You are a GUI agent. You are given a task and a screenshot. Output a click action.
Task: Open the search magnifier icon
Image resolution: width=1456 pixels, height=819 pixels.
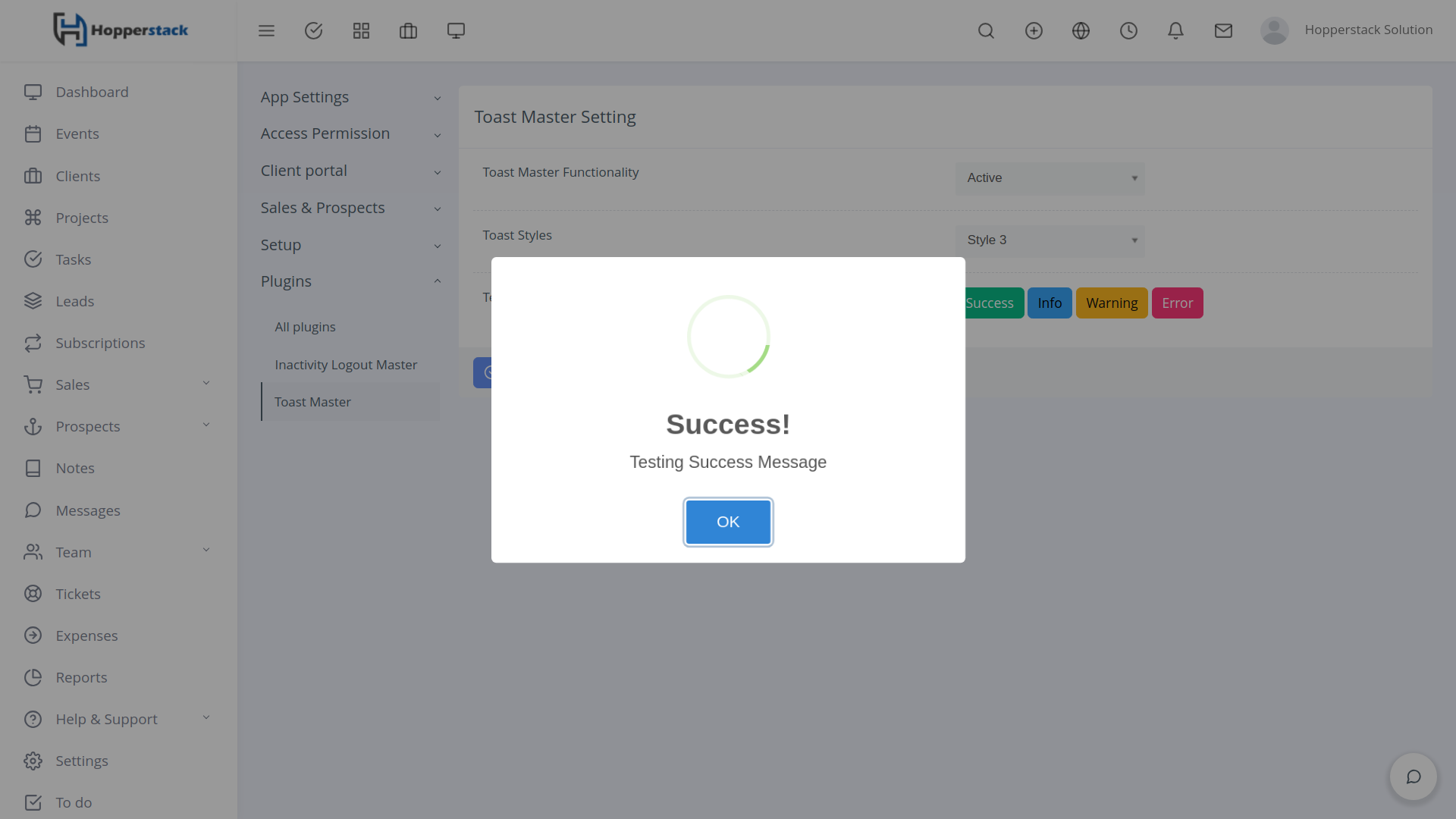coord(986,31)
